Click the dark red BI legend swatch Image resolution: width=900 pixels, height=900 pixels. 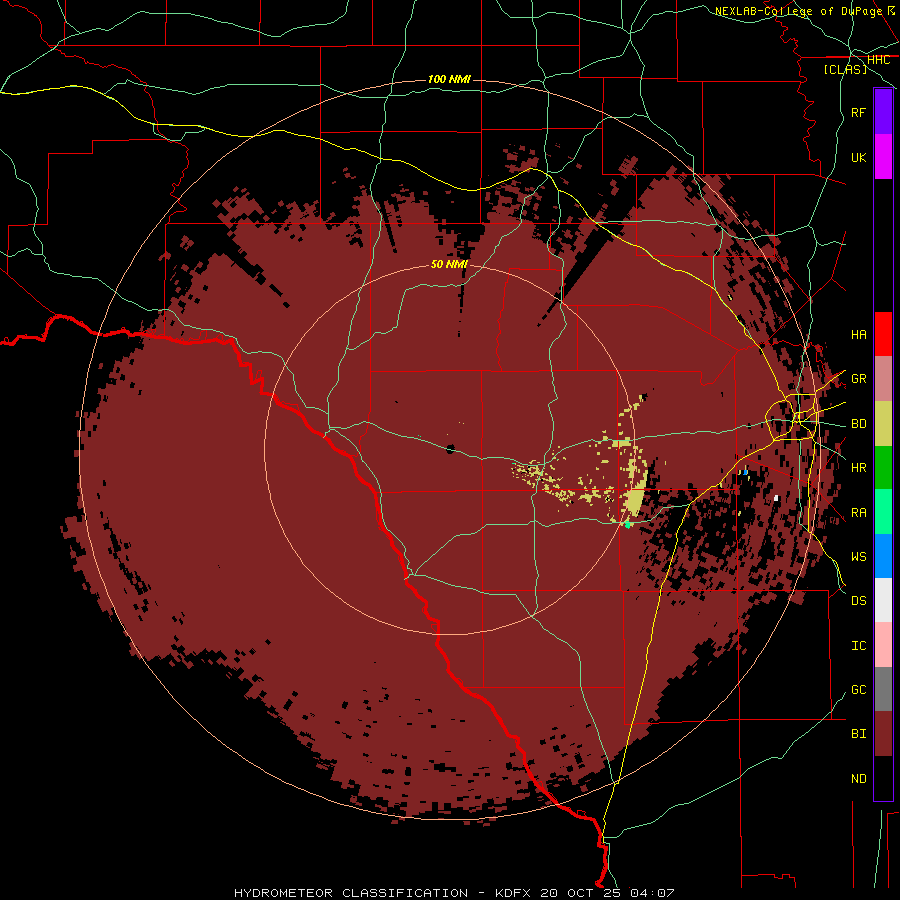(883, 734)
